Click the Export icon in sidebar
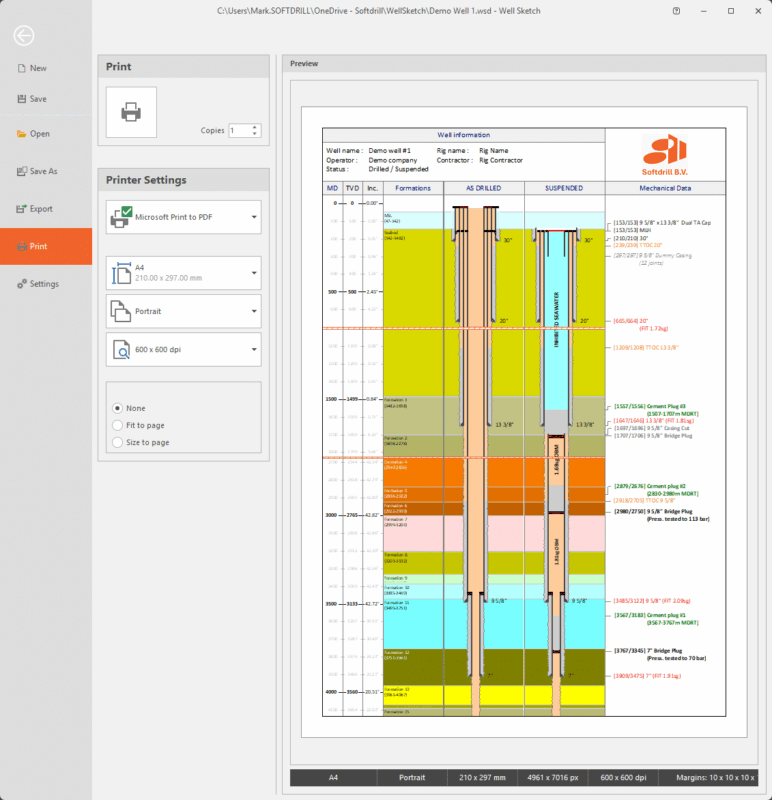772x800 pixels. pos(21,209)
